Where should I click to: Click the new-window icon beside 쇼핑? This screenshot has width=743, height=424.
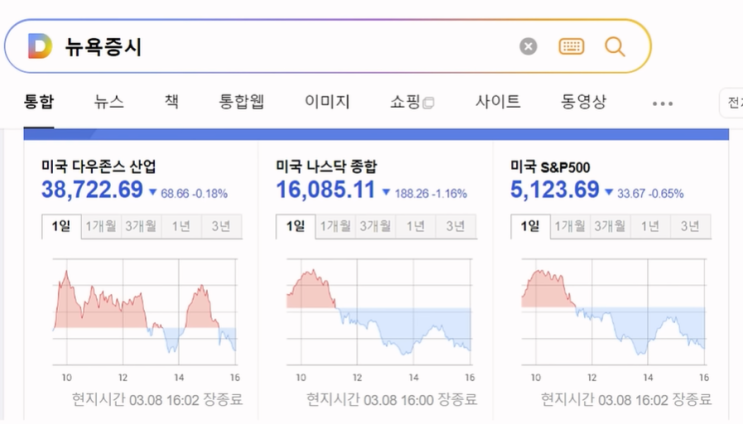(x=428, y=103)
